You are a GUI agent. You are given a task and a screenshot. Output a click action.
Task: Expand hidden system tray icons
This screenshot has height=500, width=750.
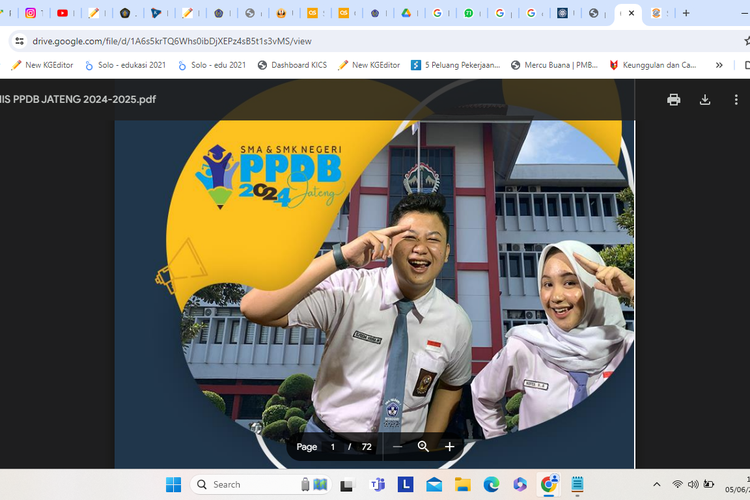(657, 484)
